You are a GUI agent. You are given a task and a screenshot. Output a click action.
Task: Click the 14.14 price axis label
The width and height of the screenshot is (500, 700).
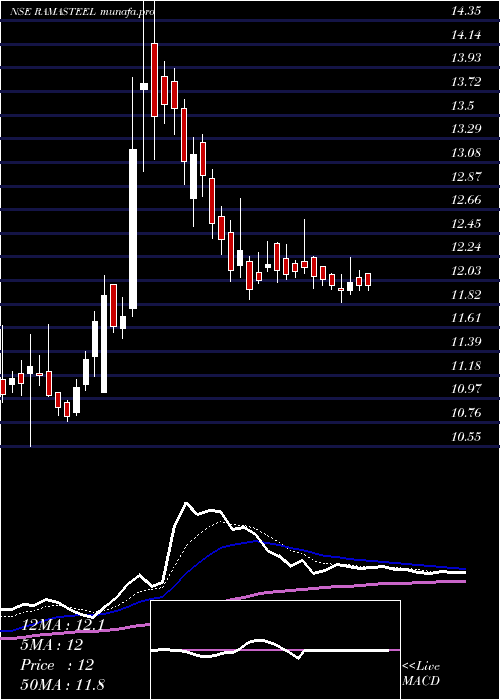[x=466, y=35]
